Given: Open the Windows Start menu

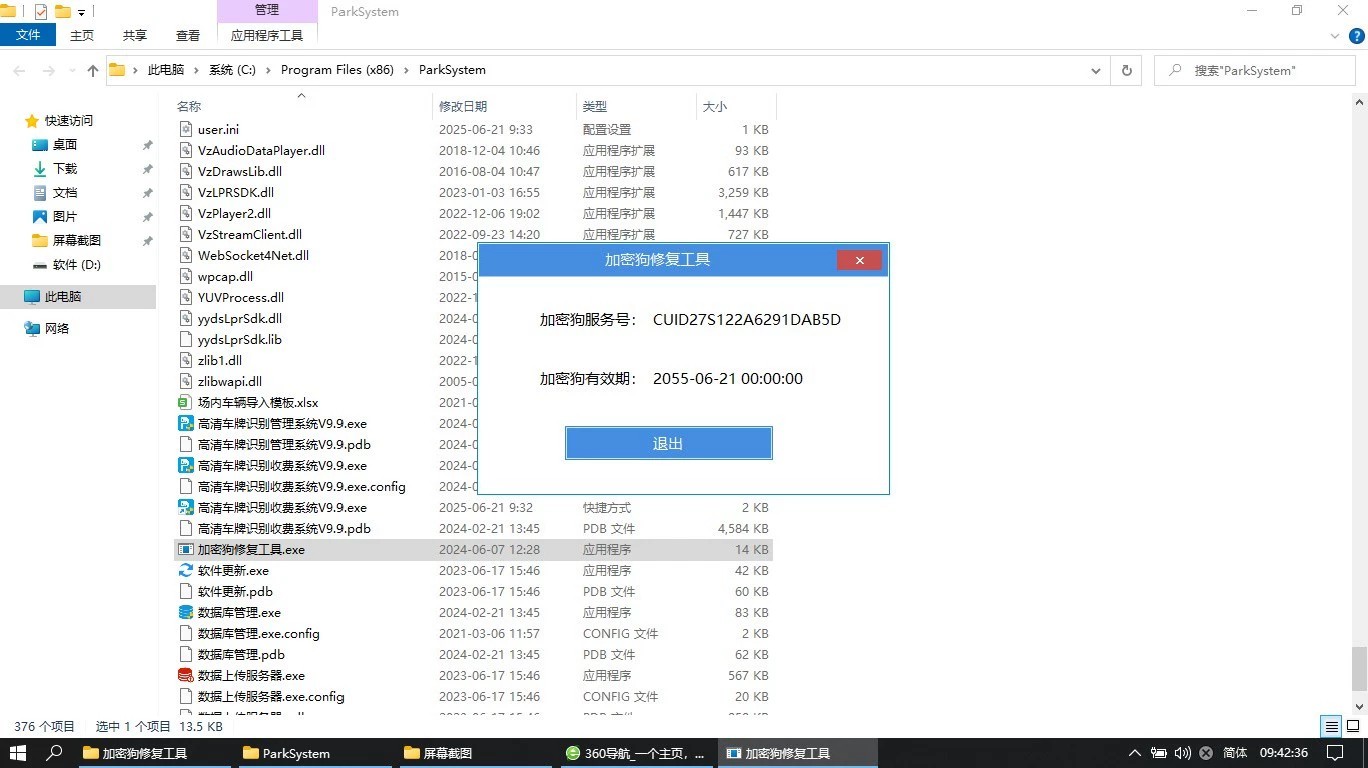Looking at the screenshot, I should (x=18, y=753).
